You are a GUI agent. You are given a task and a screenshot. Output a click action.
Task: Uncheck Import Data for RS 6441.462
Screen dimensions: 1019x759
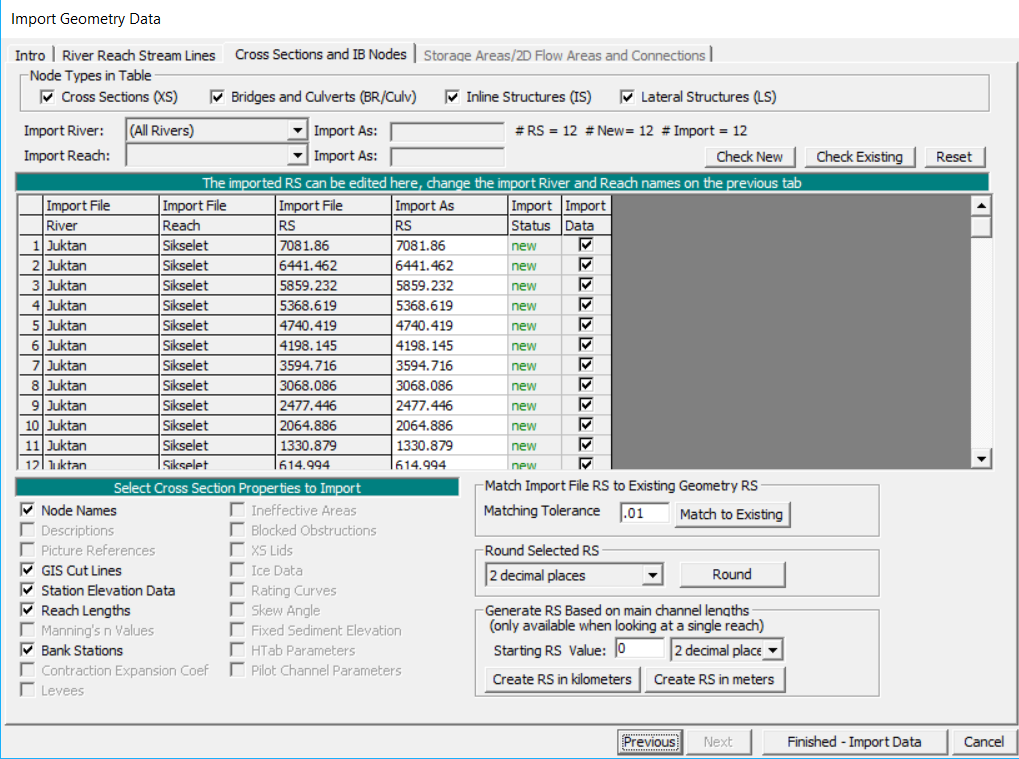[x=586, y=265]
